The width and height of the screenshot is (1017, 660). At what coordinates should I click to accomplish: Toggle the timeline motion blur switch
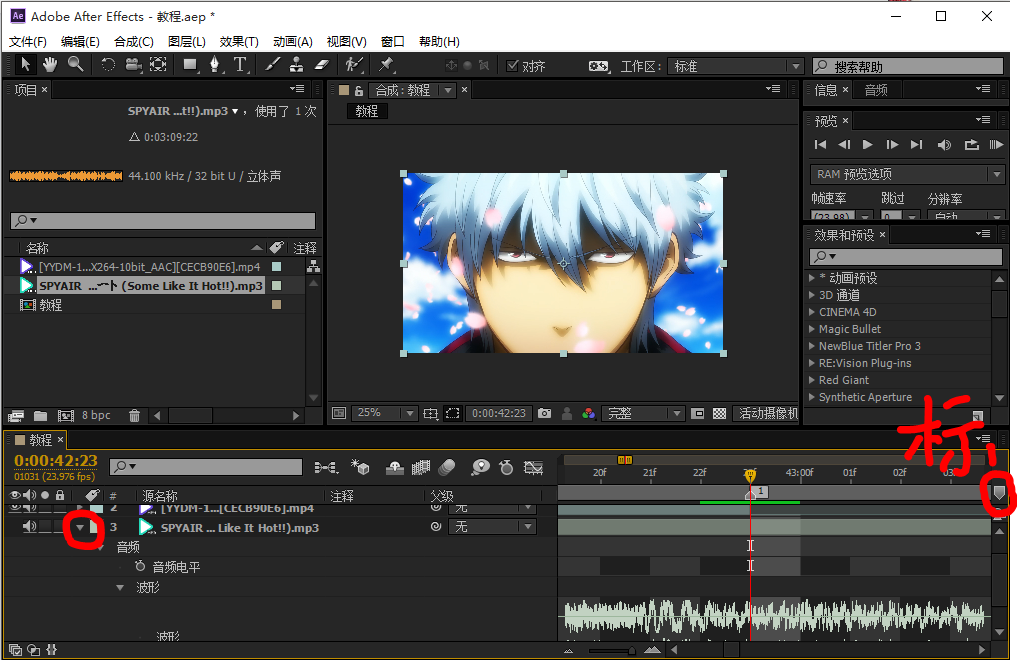click(447, 467)
